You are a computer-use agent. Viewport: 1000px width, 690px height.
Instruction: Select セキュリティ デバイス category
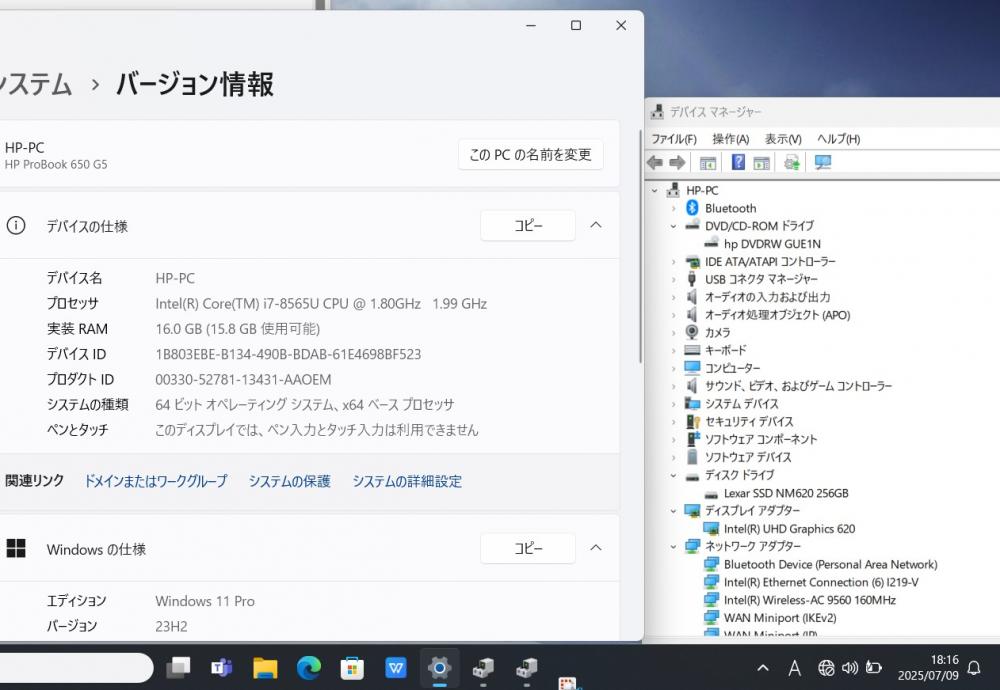749,422
